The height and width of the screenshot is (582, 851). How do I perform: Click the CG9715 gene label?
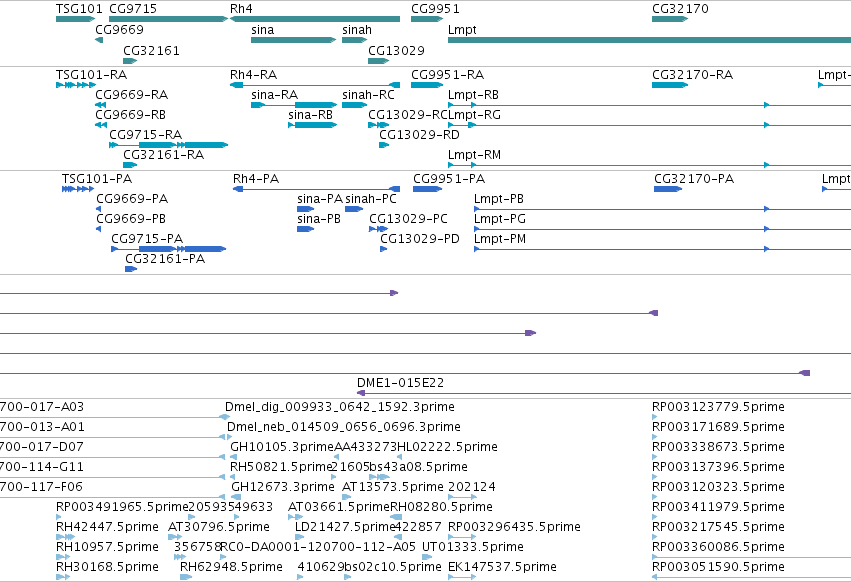[x=133, y=9]
